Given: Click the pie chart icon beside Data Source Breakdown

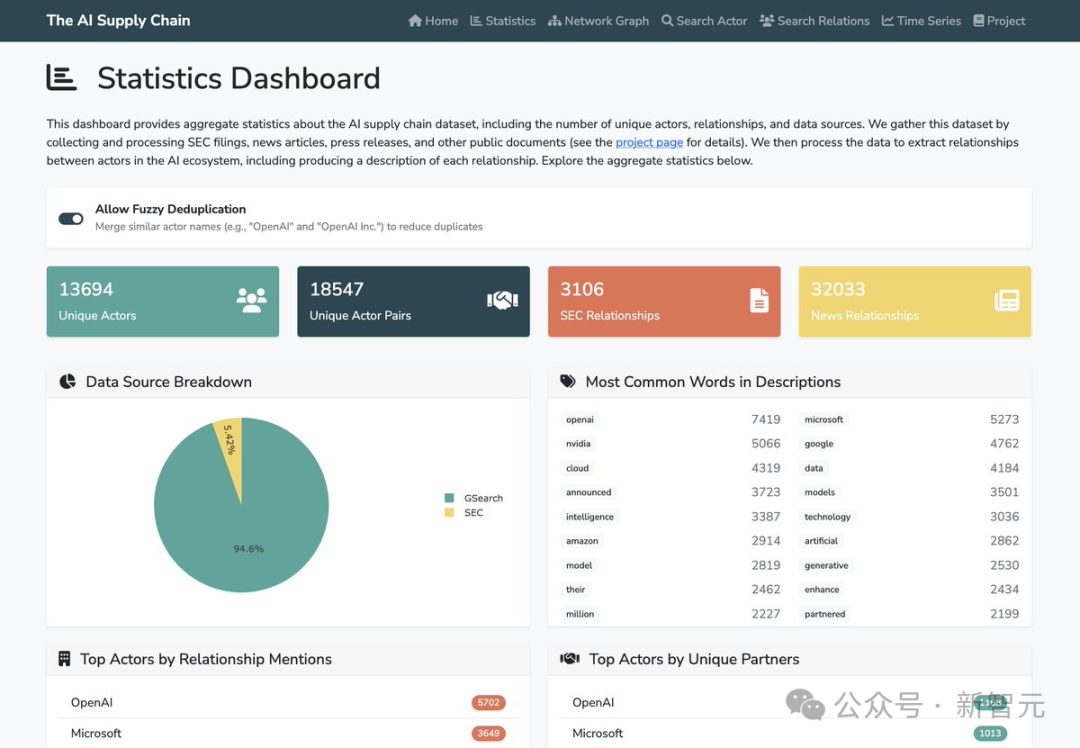Looking at the screenshot, I should pos(68,382).
